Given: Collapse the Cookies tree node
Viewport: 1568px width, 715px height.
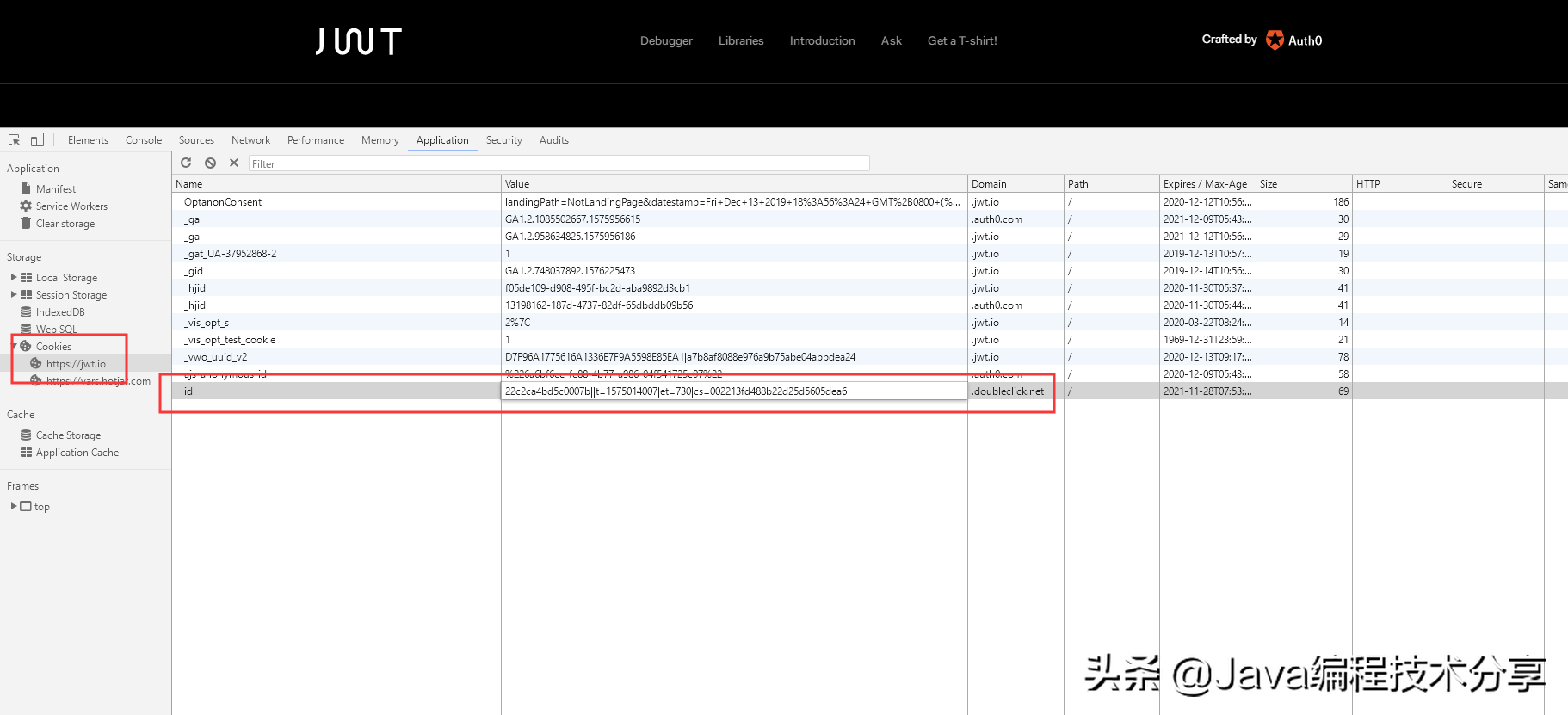Looking at the screenshot, I should click(x=14, y=346).
